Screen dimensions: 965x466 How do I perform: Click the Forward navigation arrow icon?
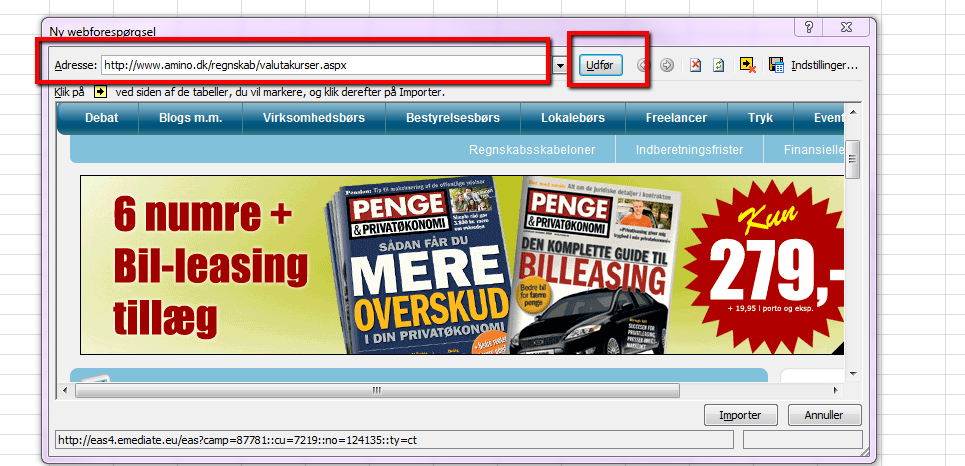[x=667, y=65]
